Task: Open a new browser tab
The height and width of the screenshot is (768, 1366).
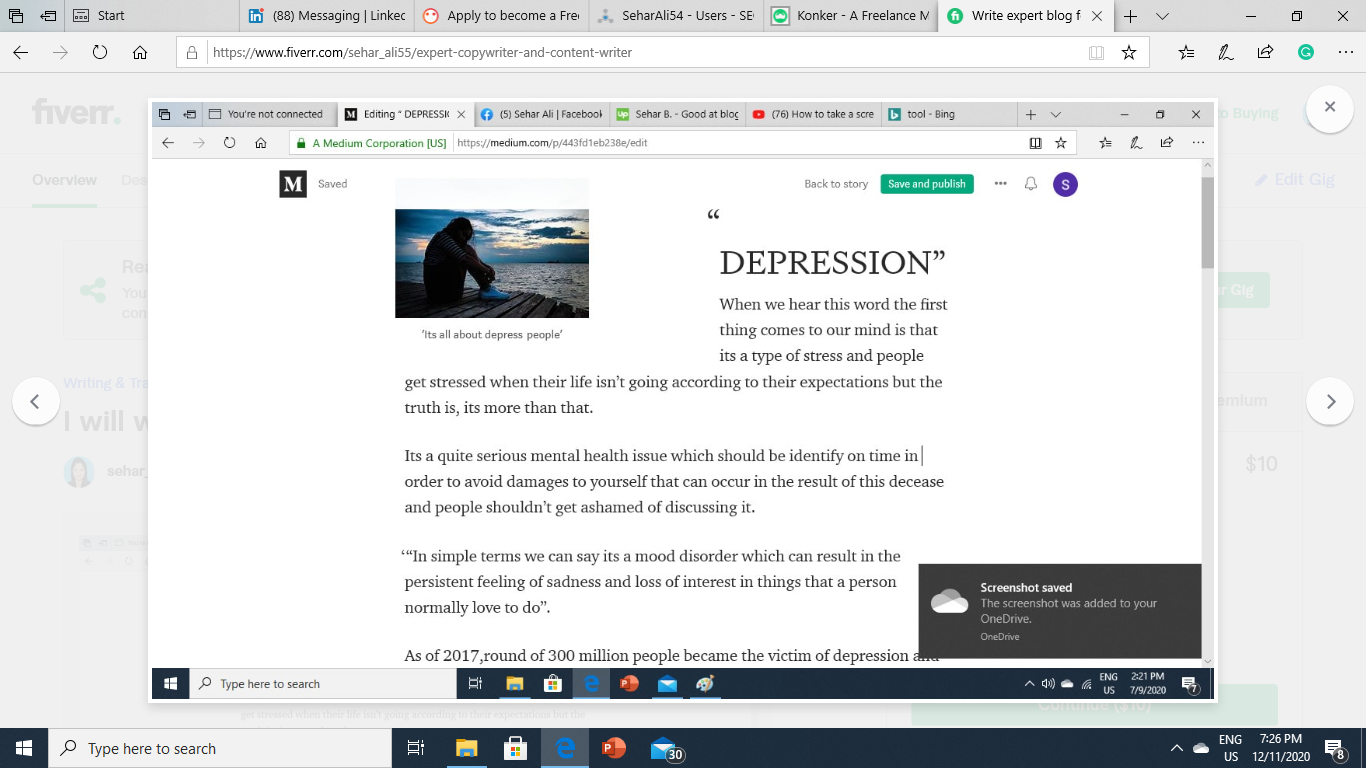Action: click(1131, 16)
